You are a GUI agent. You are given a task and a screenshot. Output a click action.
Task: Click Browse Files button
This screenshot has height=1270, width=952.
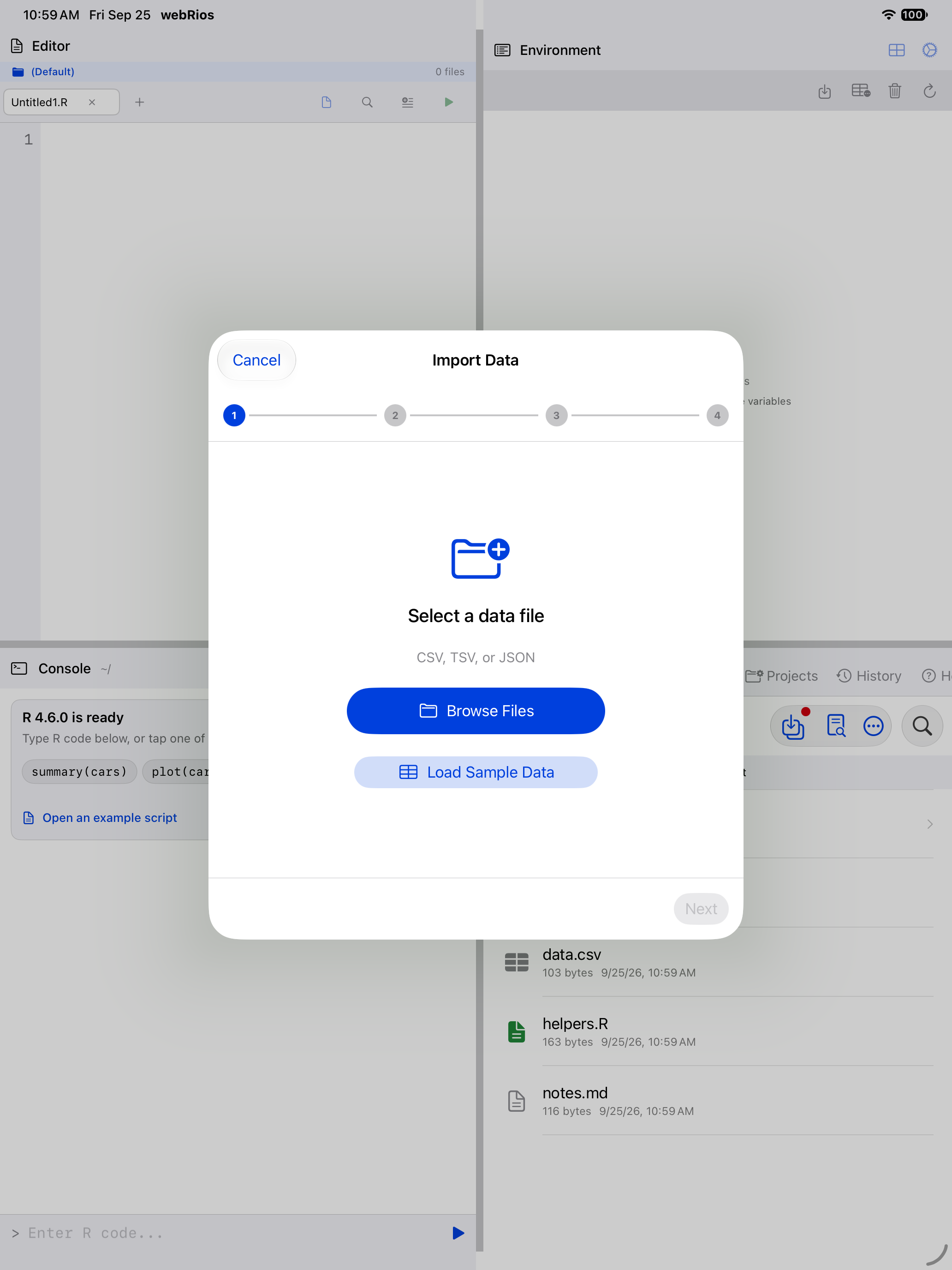[x=476, y=711]
